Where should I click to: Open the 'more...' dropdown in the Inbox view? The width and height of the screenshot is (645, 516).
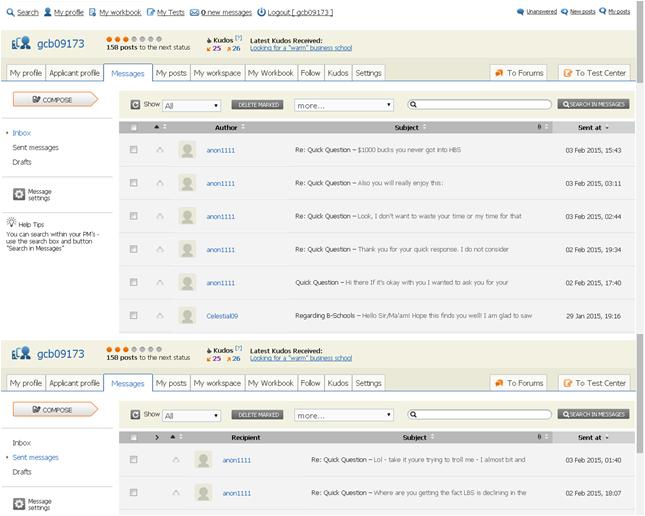344,105
